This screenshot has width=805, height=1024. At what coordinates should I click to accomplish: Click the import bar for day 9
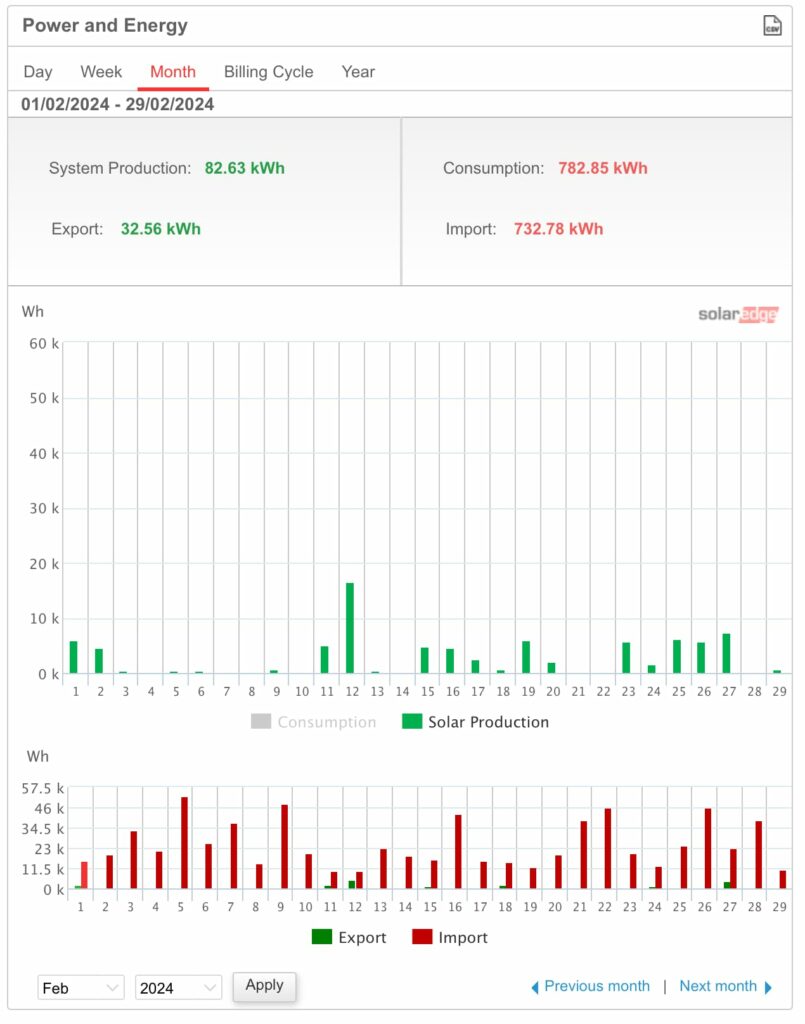285,846
